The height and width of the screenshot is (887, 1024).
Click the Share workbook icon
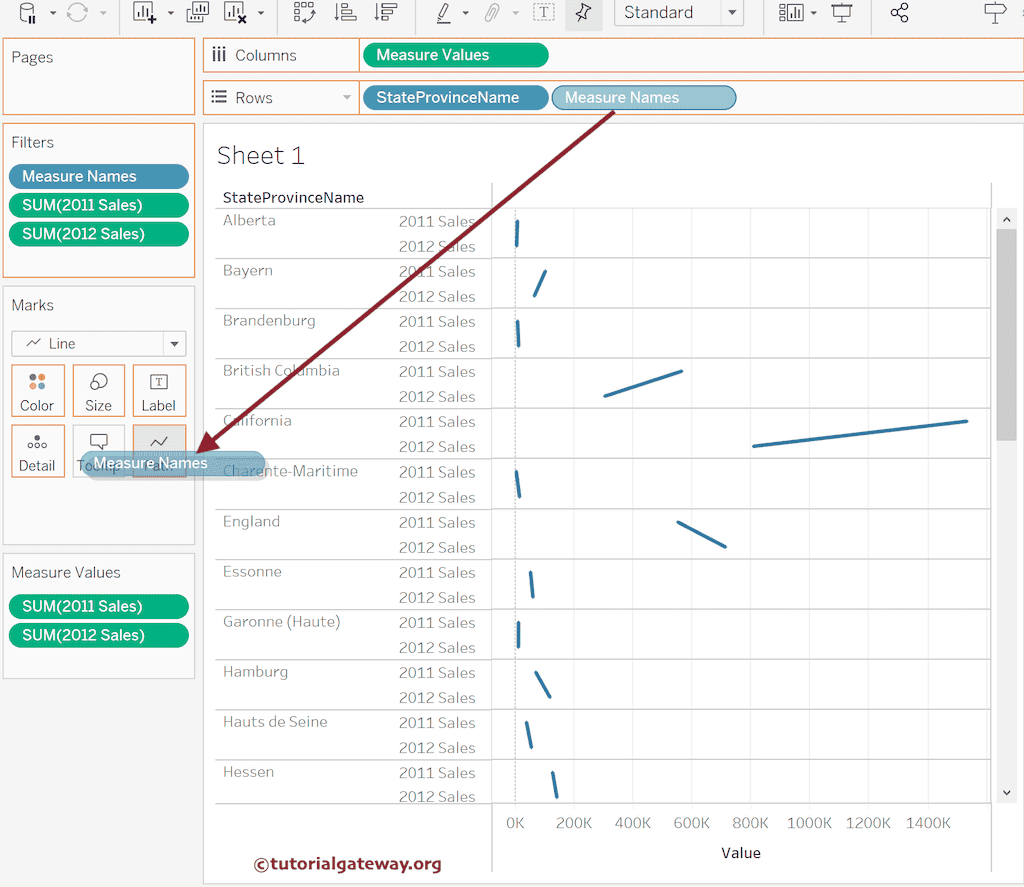click(x=899, y=13)
